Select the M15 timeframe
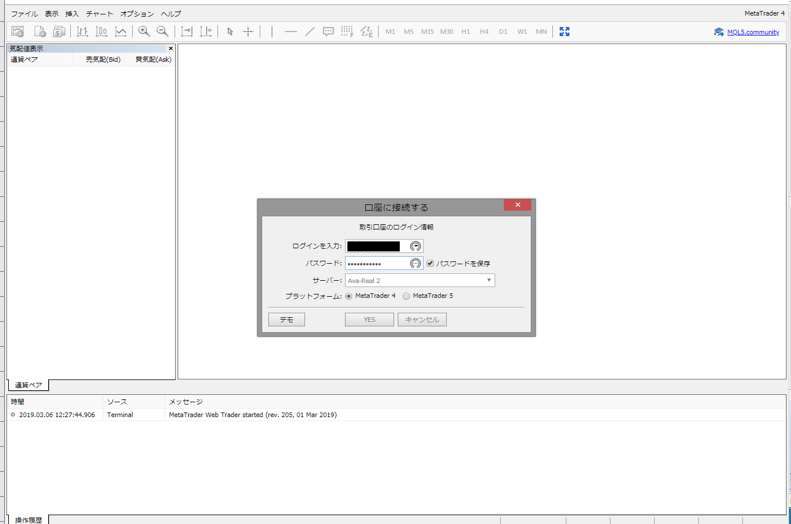 click(x=427, y=32)
